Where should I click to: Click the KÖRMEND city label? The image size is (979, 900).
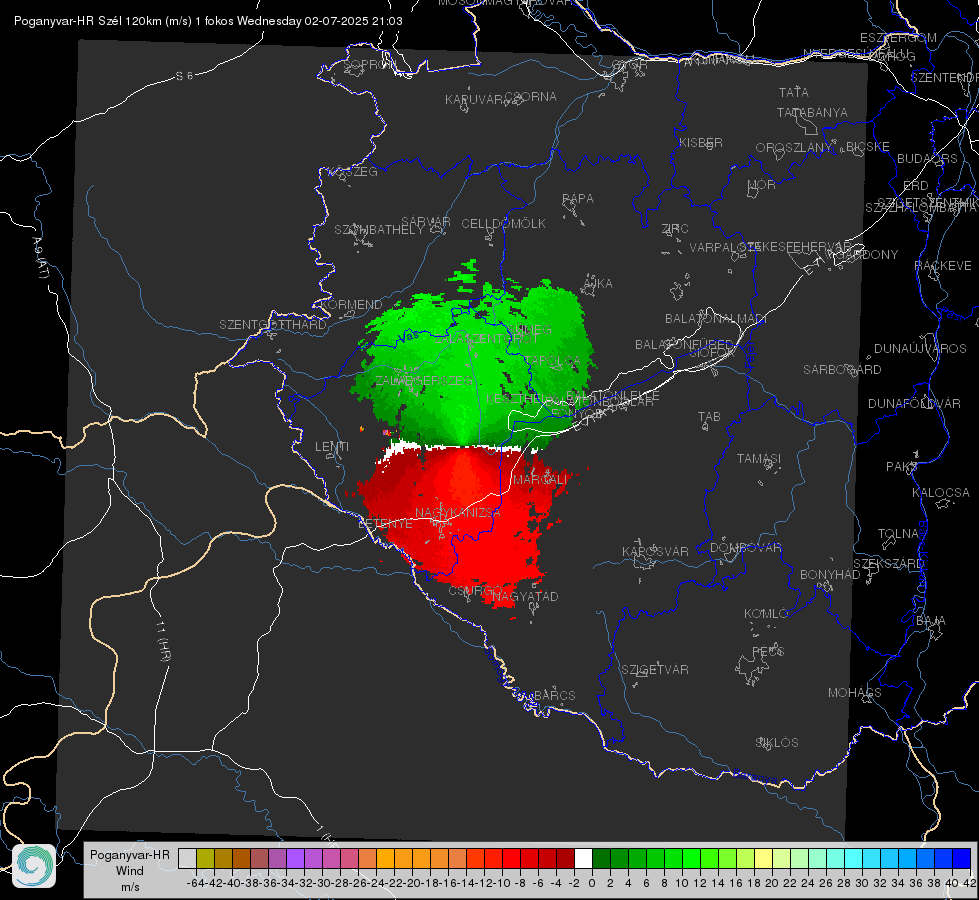pos(352,305)
